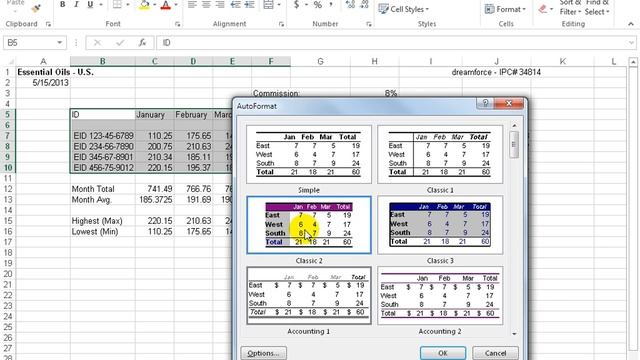Open Alignment group dialog launcher
This screenshot has height=360, width=640.
coord(281,24)
